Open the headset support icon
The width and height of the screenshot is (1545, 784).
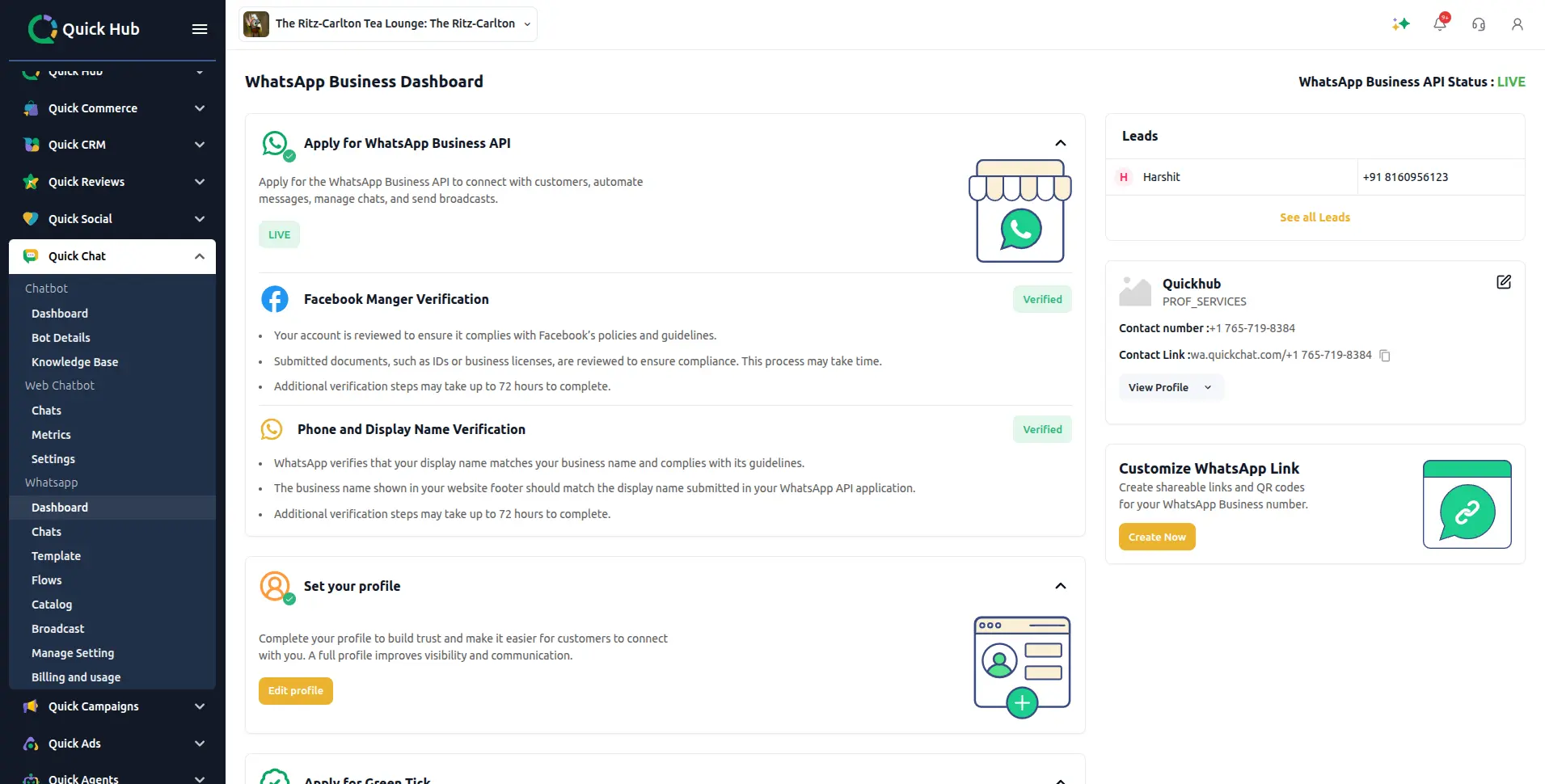(1479, 24)
